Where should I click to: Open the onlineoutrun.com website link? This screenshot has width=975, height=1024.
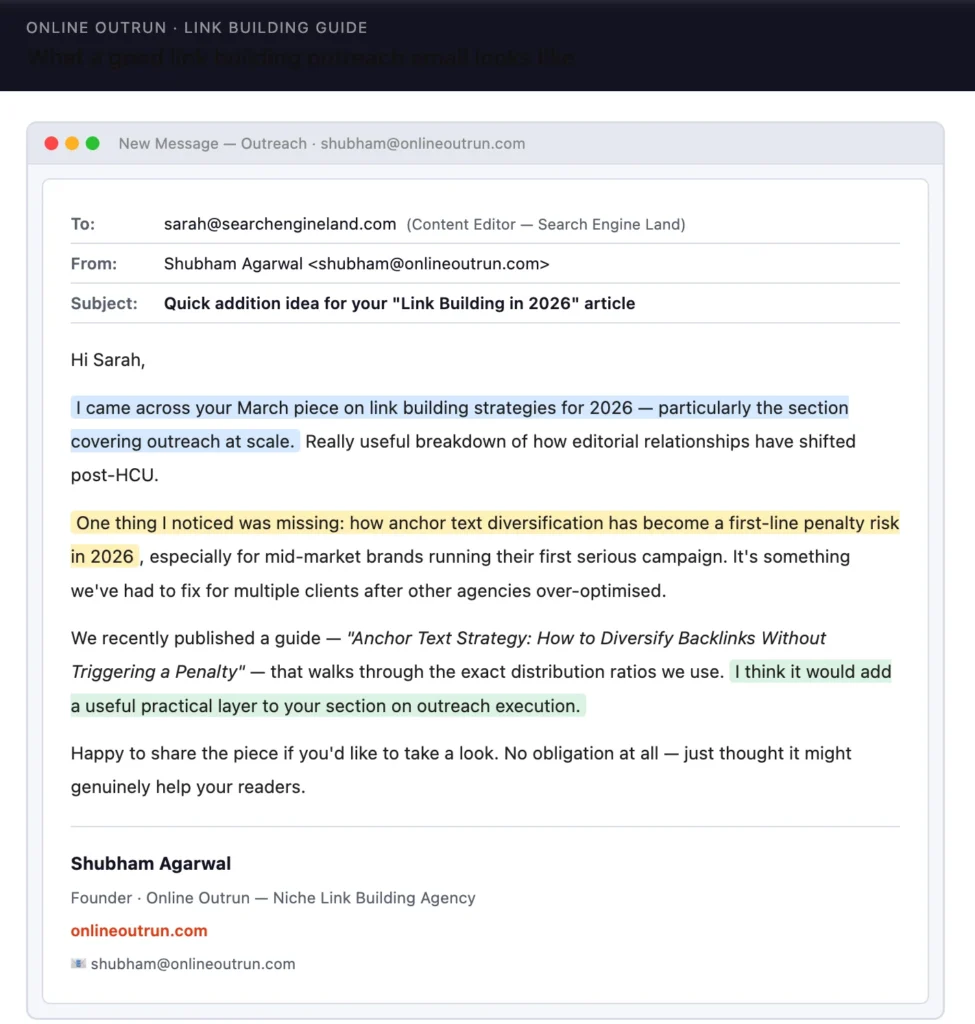[139, 930]
